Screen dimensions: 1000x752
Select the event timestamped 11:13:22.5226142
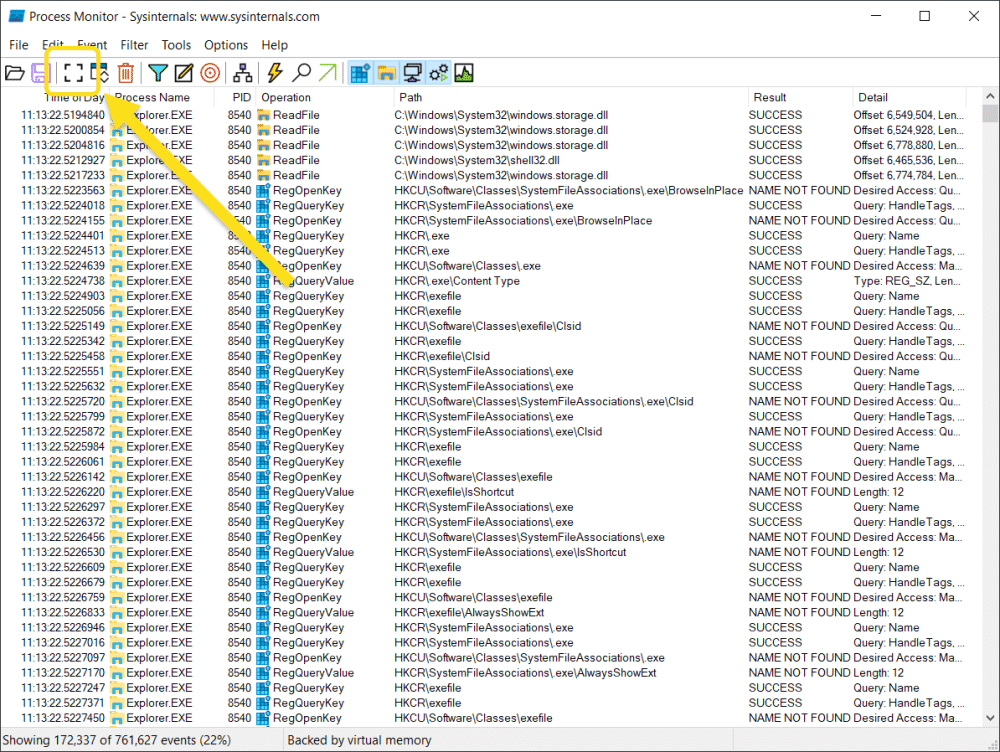coord(62,477)
